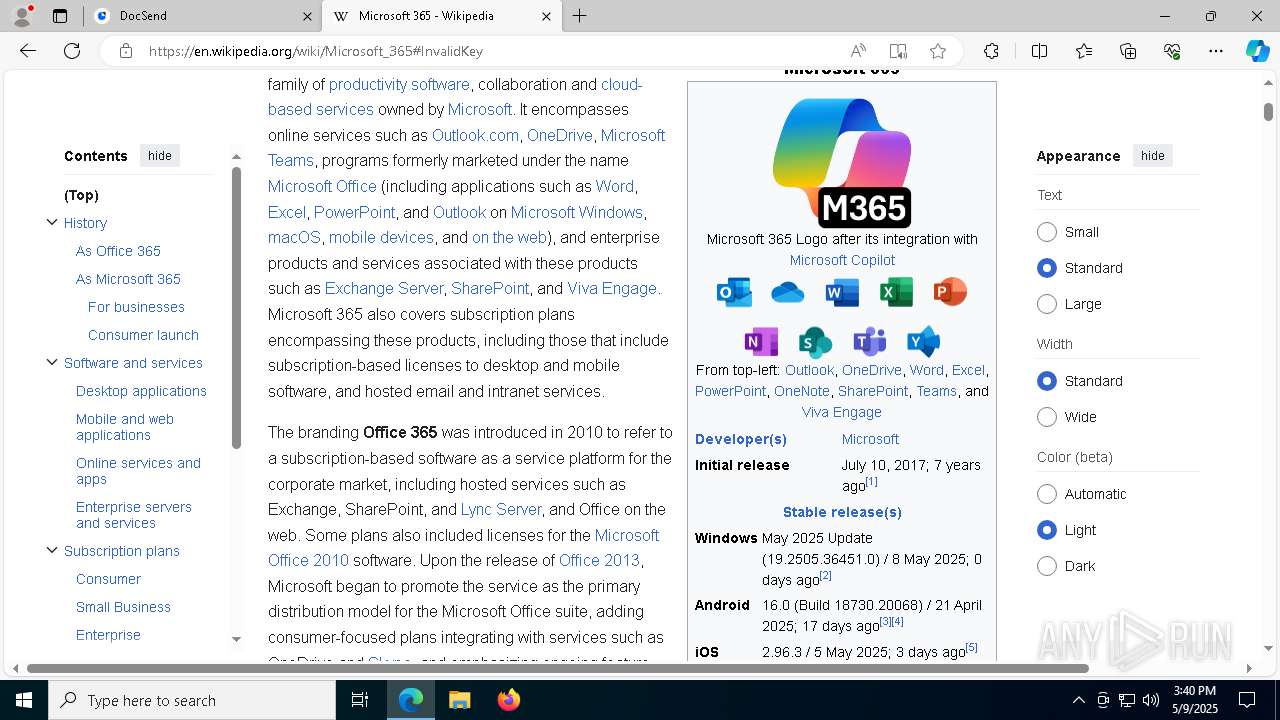Click the Outlook app icon in infobox
Image resolution: width=1280 pixels, height=720 pixels.
point(735,292)
